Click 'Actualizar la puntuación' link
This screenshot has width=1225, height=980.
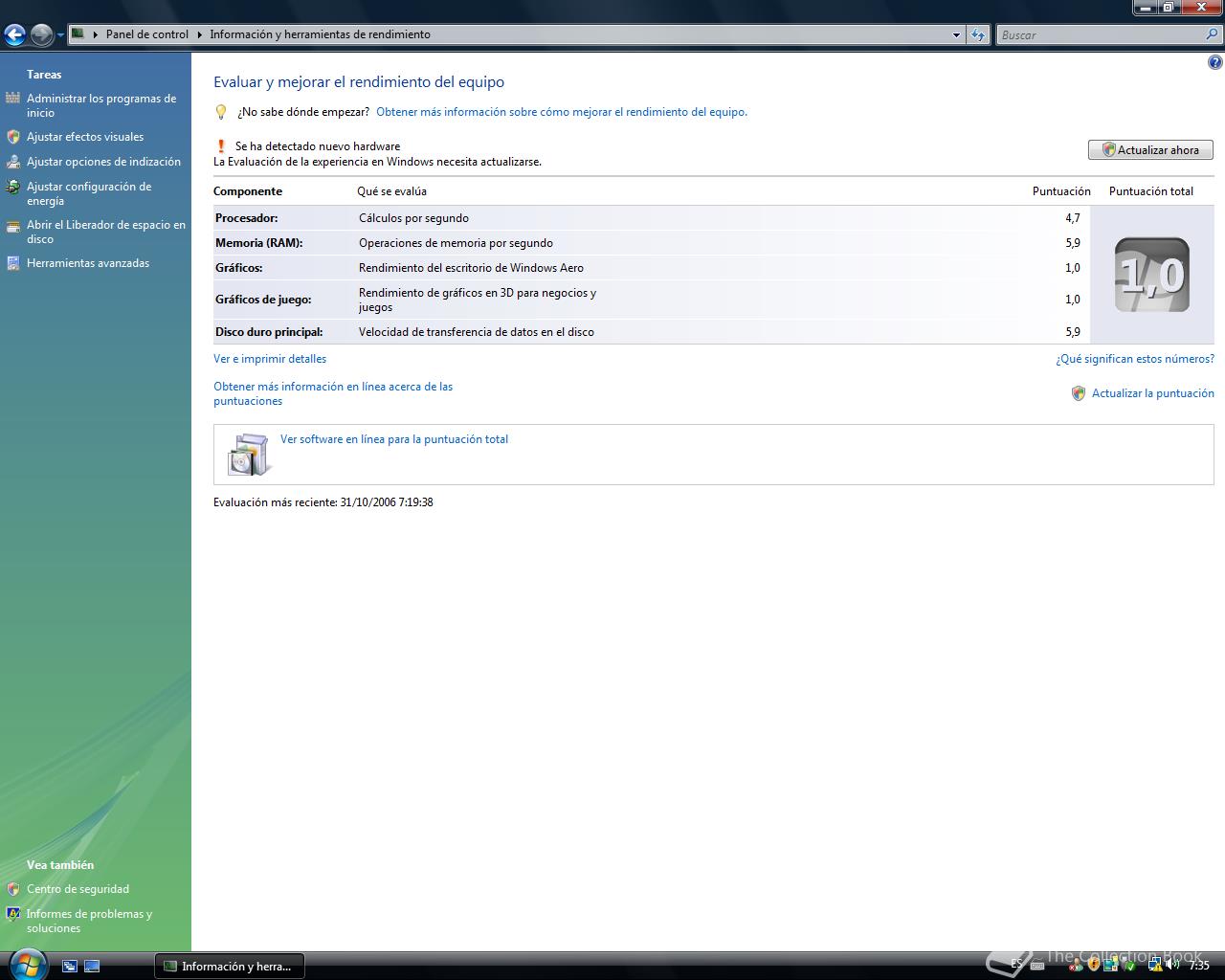[1153, 393]
